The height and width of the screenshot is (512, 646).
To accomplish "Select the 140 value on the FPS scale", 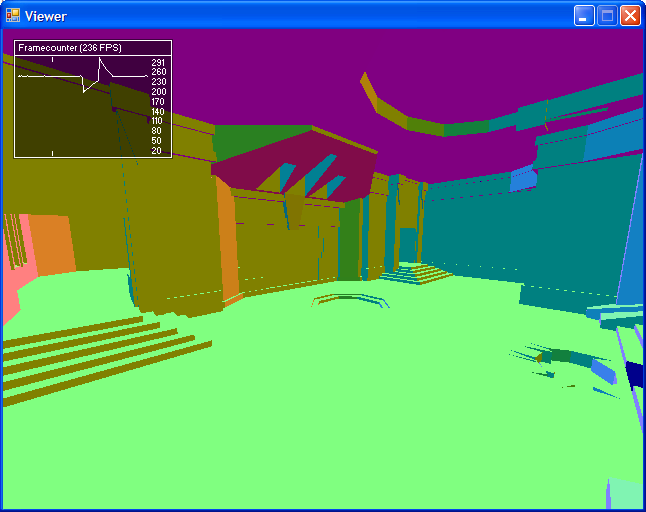I will tap(158, 112).
